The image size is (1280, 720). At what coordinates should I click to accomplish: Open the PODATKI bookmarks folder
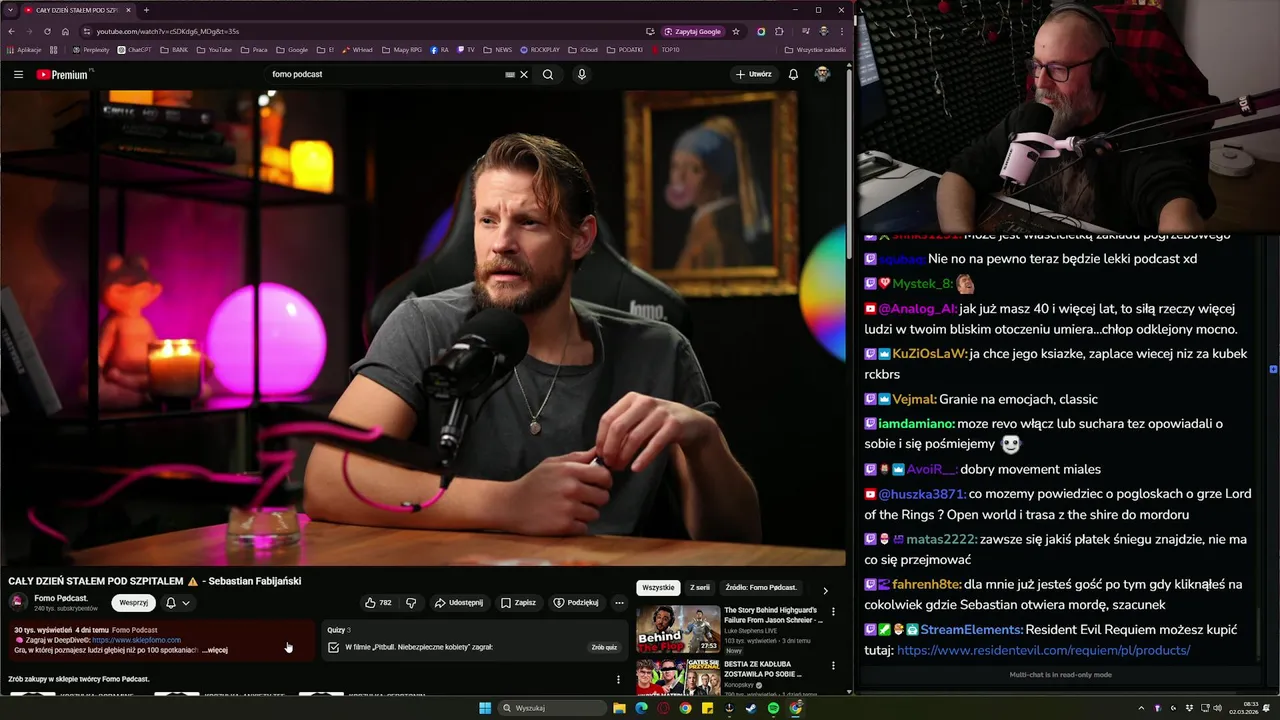tap(624, 49)
